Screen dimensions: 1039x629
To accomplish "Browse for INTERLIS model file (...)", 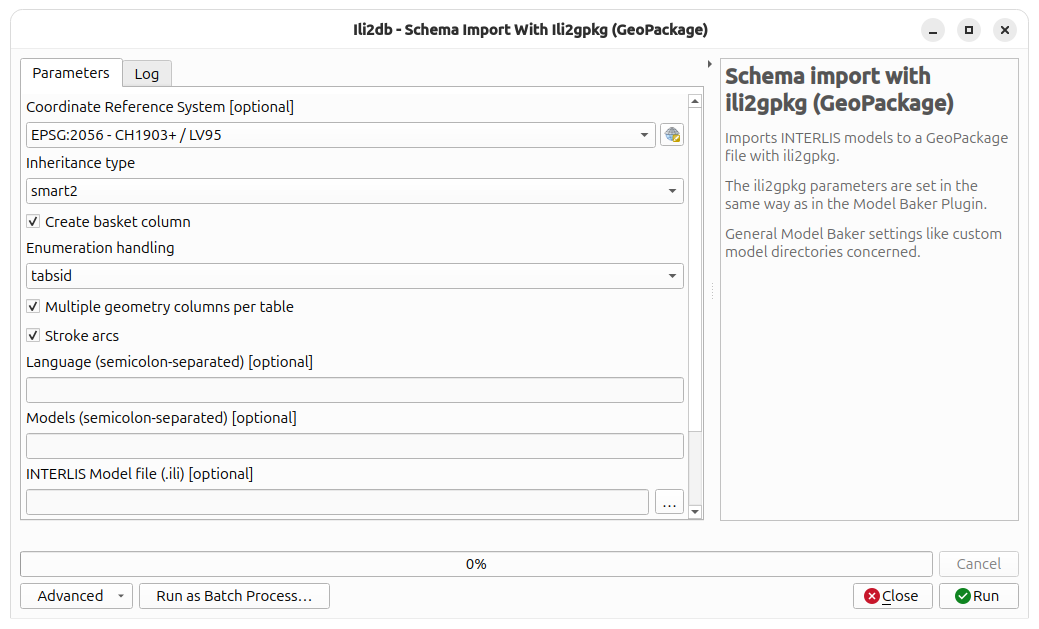I will [669, 502].
